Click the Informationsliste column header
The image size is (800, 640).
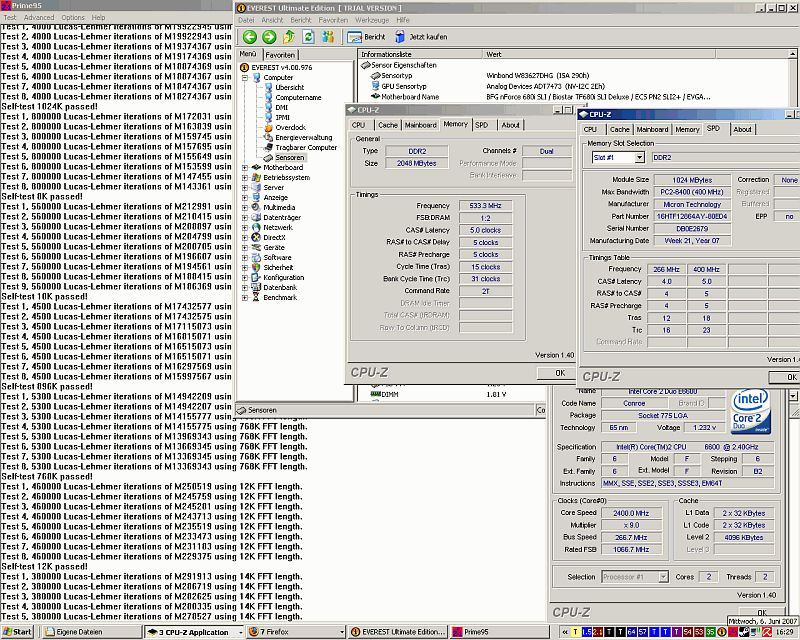click(x=420, y=54)
